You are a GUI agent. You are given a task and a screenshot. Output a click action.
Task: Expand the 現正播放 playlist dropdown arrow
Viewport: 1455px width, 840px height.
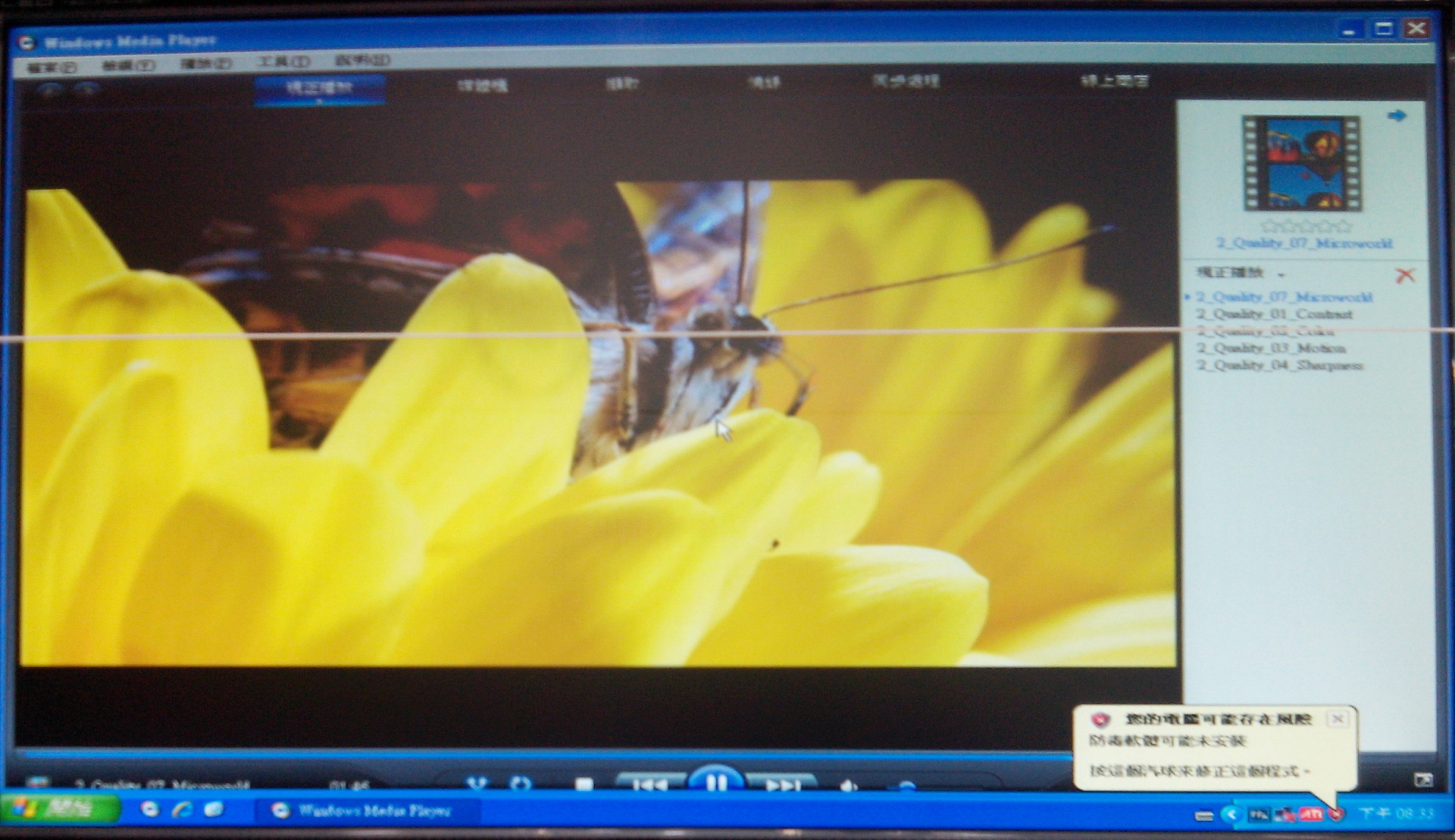(1281, 274)
